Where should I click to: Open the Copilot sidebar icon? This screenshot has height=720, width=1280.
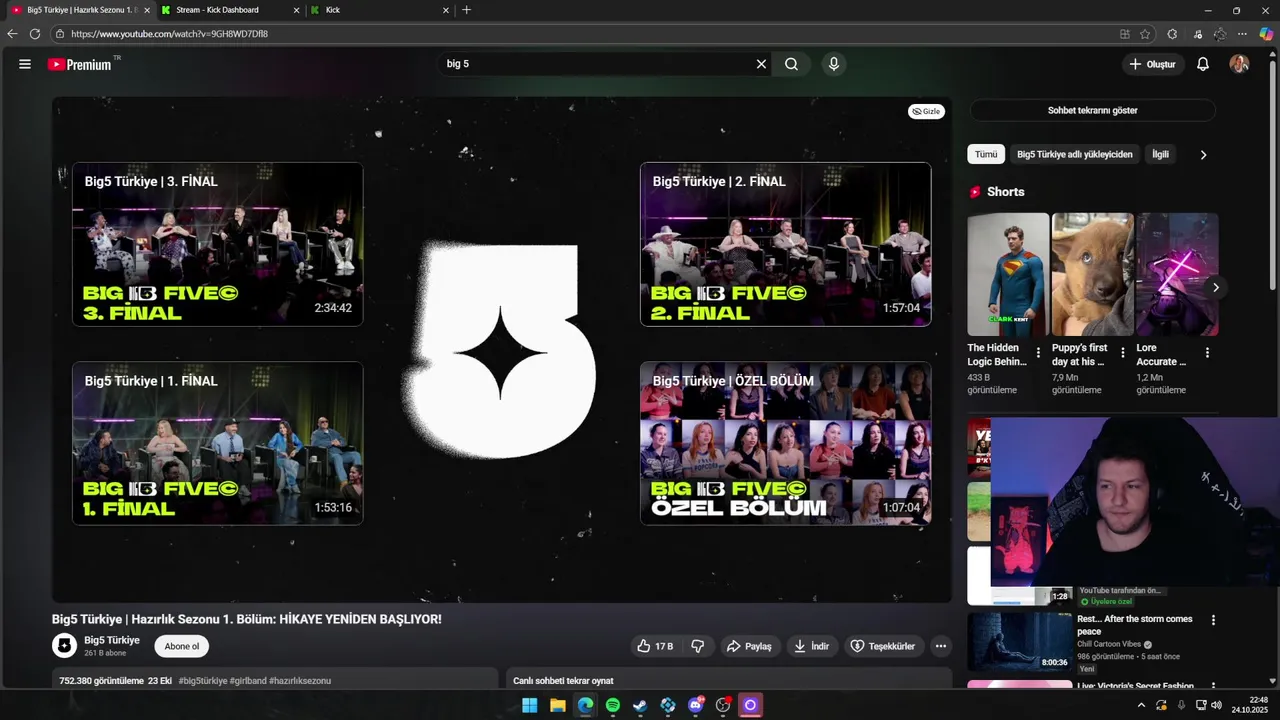1266,34
